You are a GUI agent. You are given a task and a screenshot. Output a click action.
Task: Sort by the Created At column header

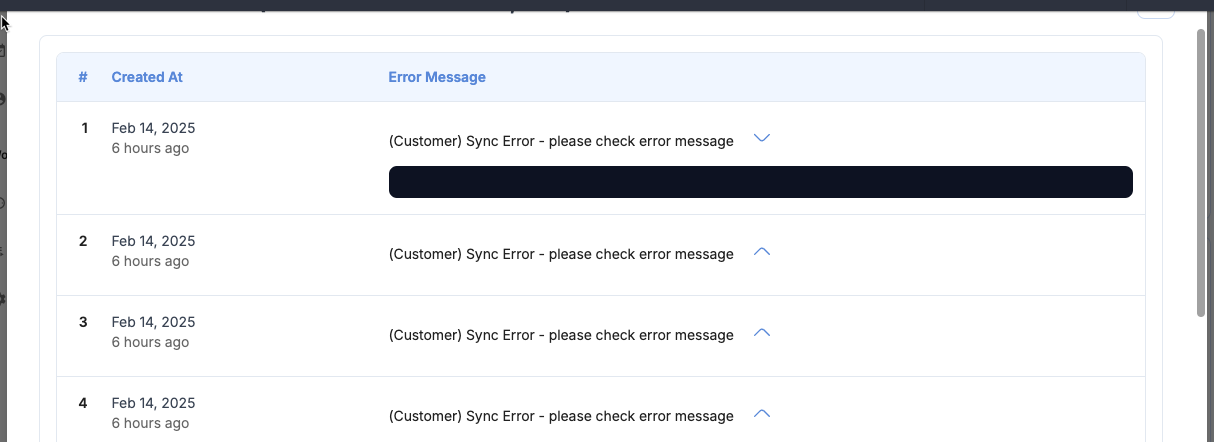click(147, 77)
